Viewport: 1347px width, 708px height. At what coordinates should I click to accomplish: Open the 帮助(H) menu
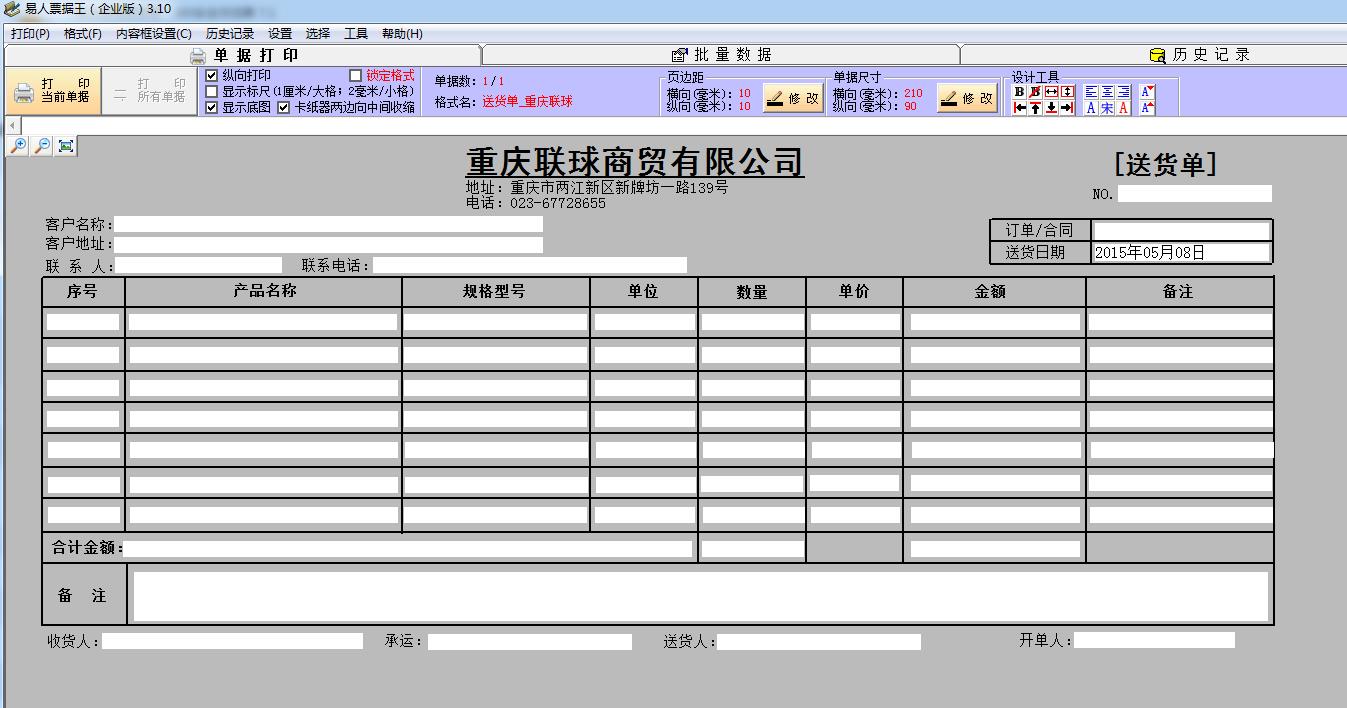pos(402,33)
